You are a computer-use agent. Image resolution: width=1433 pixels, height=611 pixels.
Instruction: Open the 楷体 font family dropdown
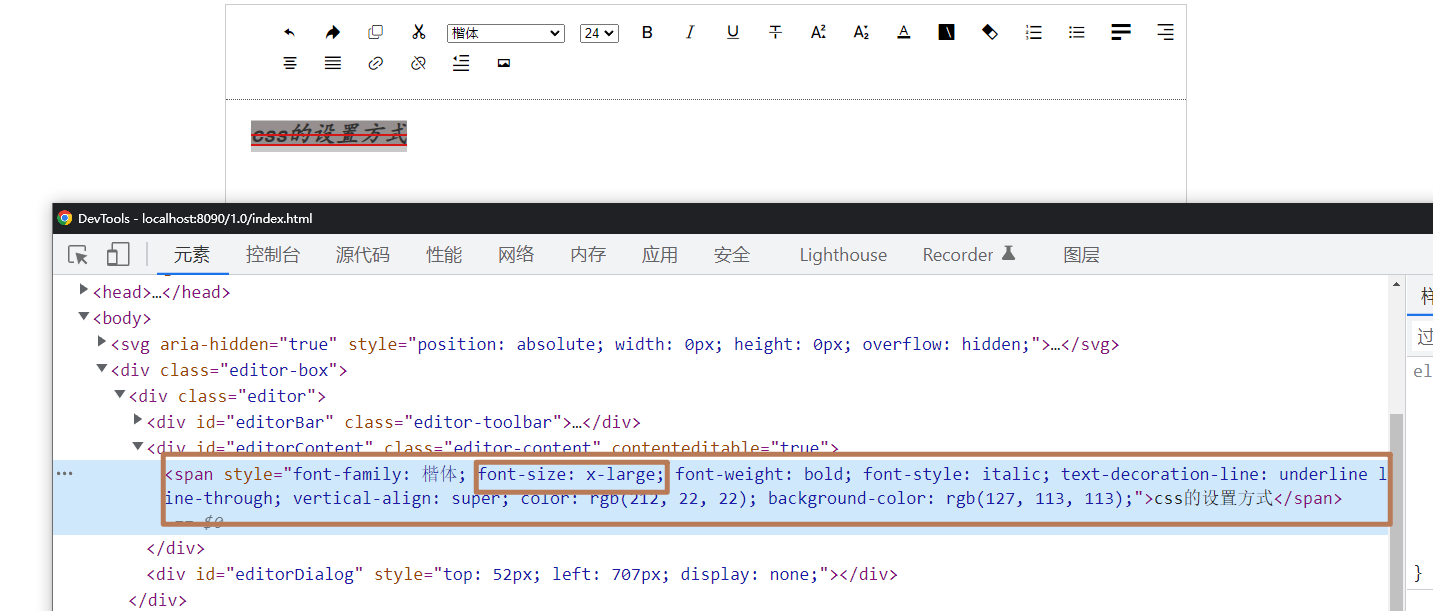tap(506, 33)
